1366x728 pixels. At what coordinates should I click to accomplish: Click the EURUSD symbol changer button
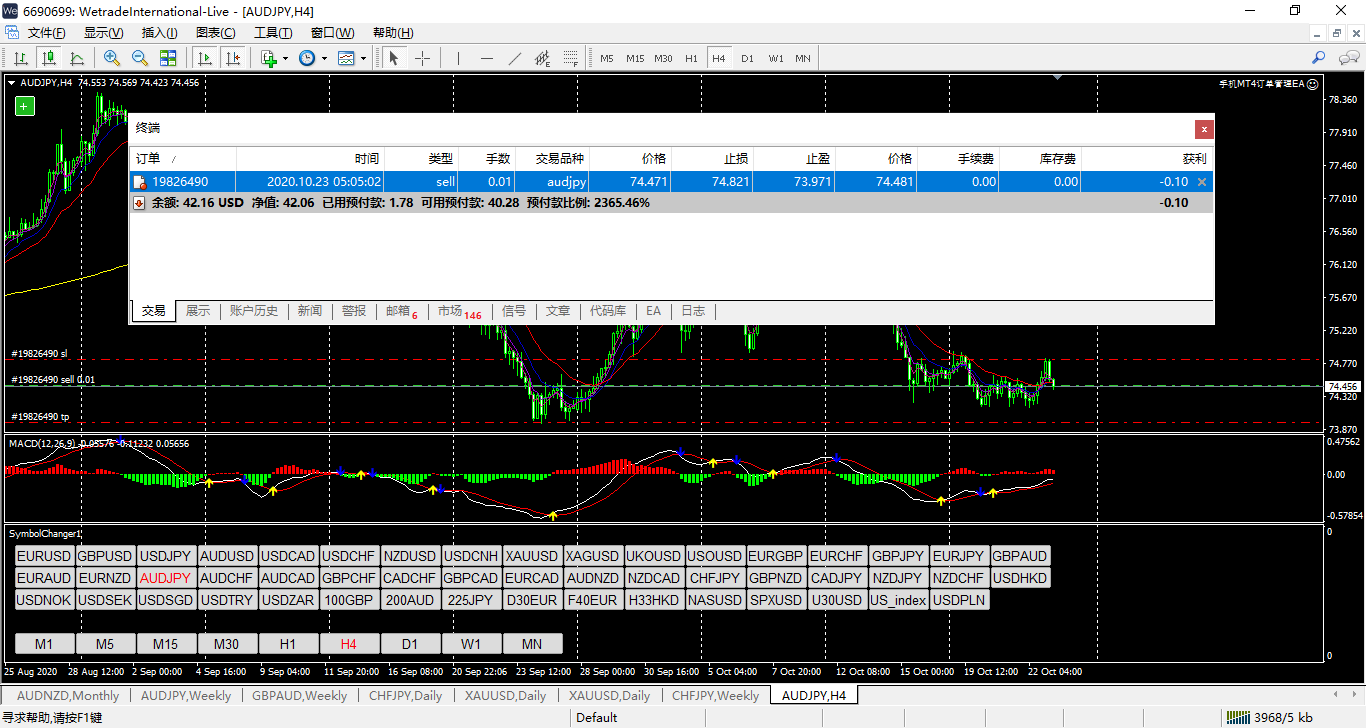click(x=44, y=556)
